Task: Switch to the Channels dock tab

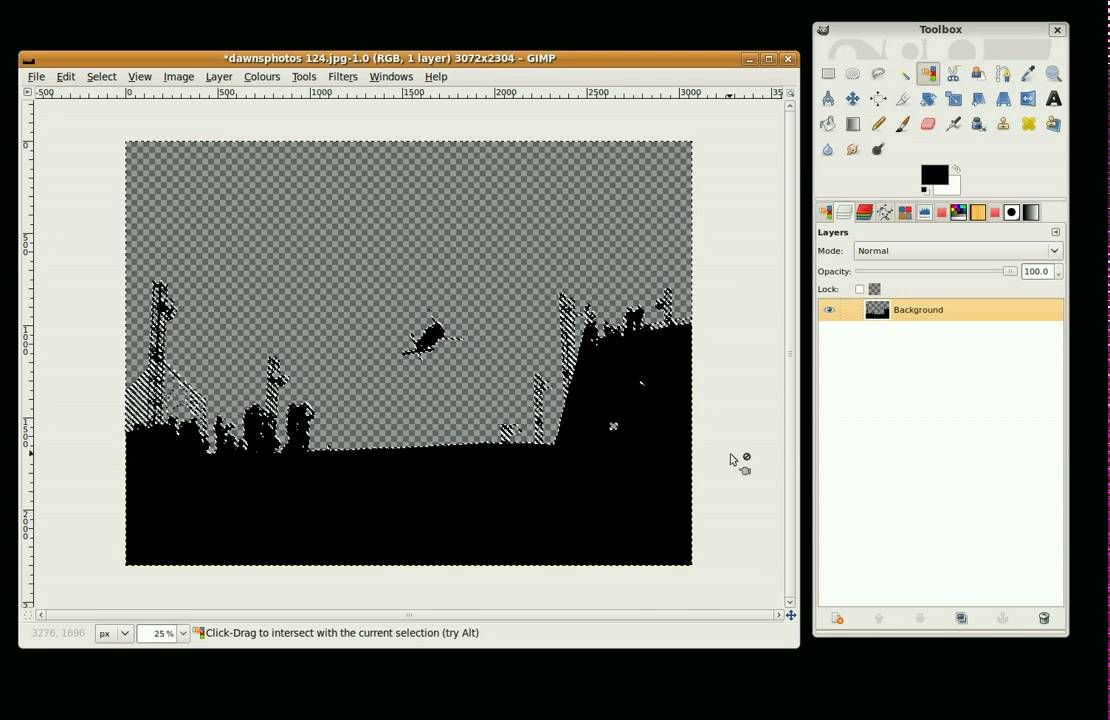Action: pos(864,212)
